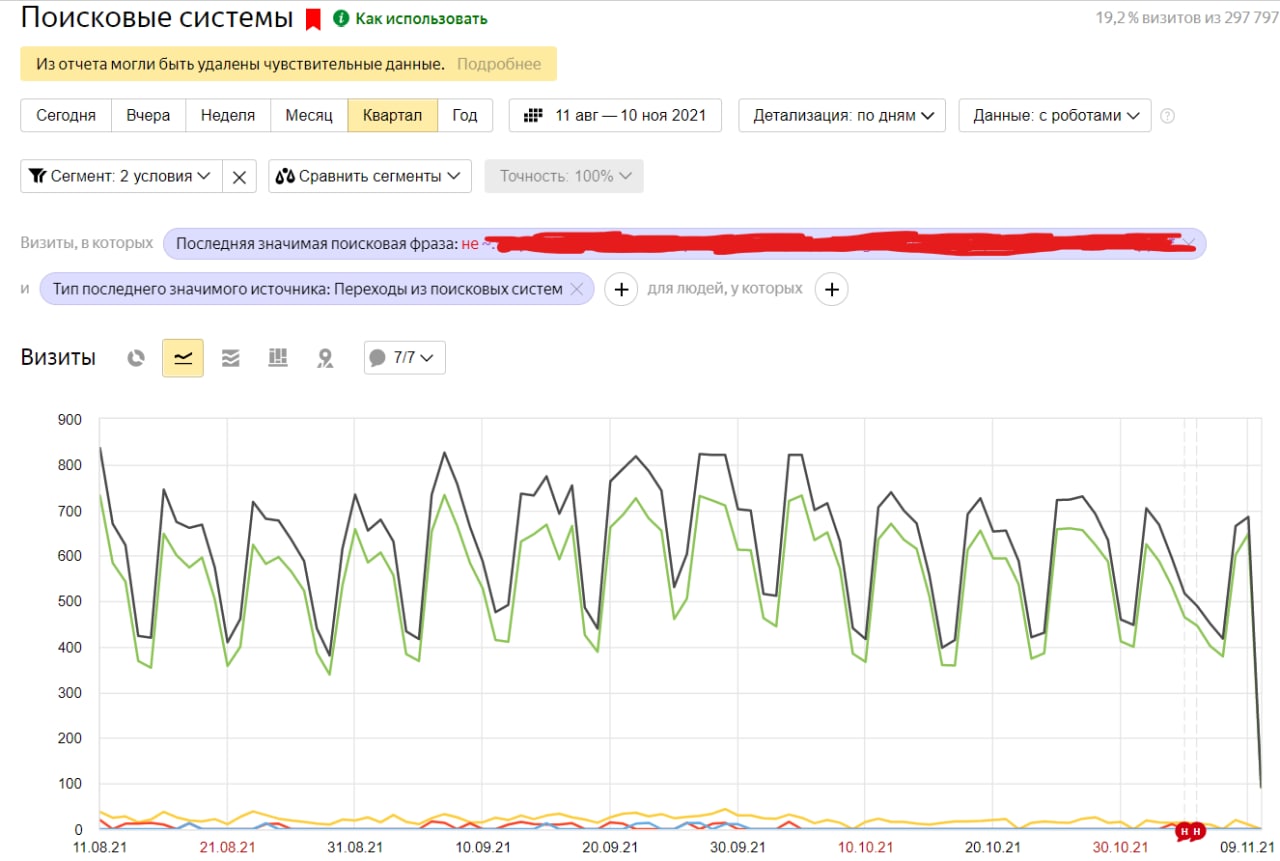Click the Поисковые системы report title
1280x861 pixels.
[157, 18]
